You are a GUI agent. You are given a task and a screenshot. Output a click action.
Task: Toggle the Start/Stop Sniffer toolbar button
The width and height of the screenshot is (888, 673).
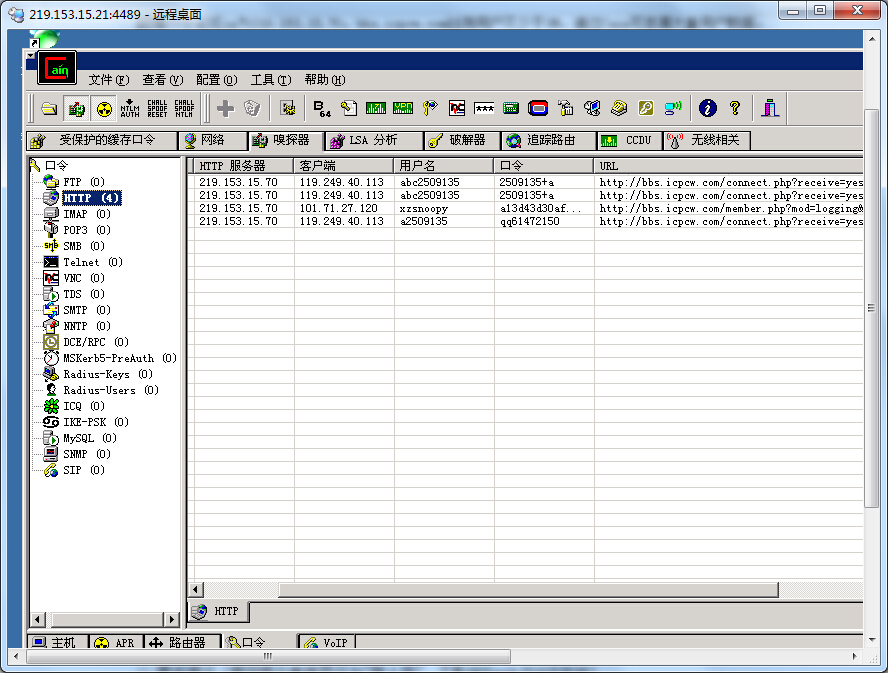(76, 108)
